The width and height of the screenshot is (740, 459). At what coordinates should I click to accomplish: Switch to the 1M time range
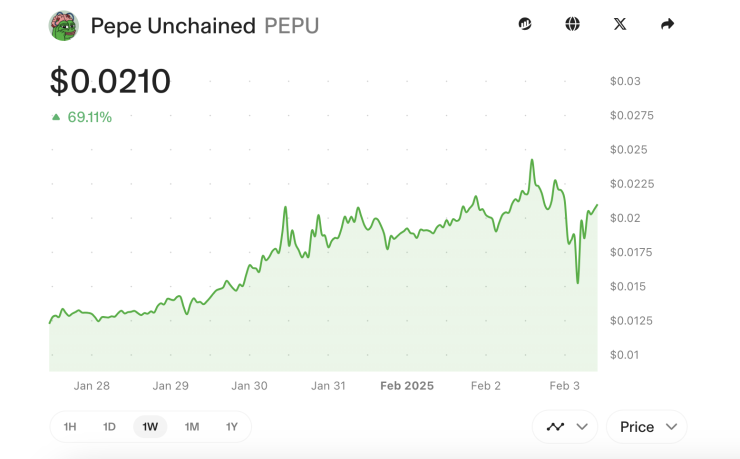click(191, 427)
